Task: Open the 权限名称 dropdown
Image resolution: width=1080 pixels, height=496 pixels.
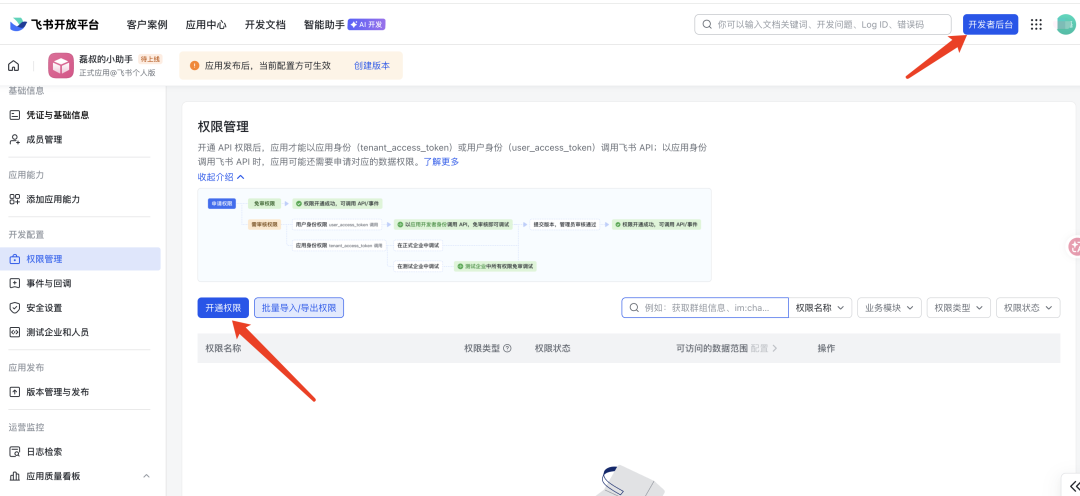Action: point(821,308)
